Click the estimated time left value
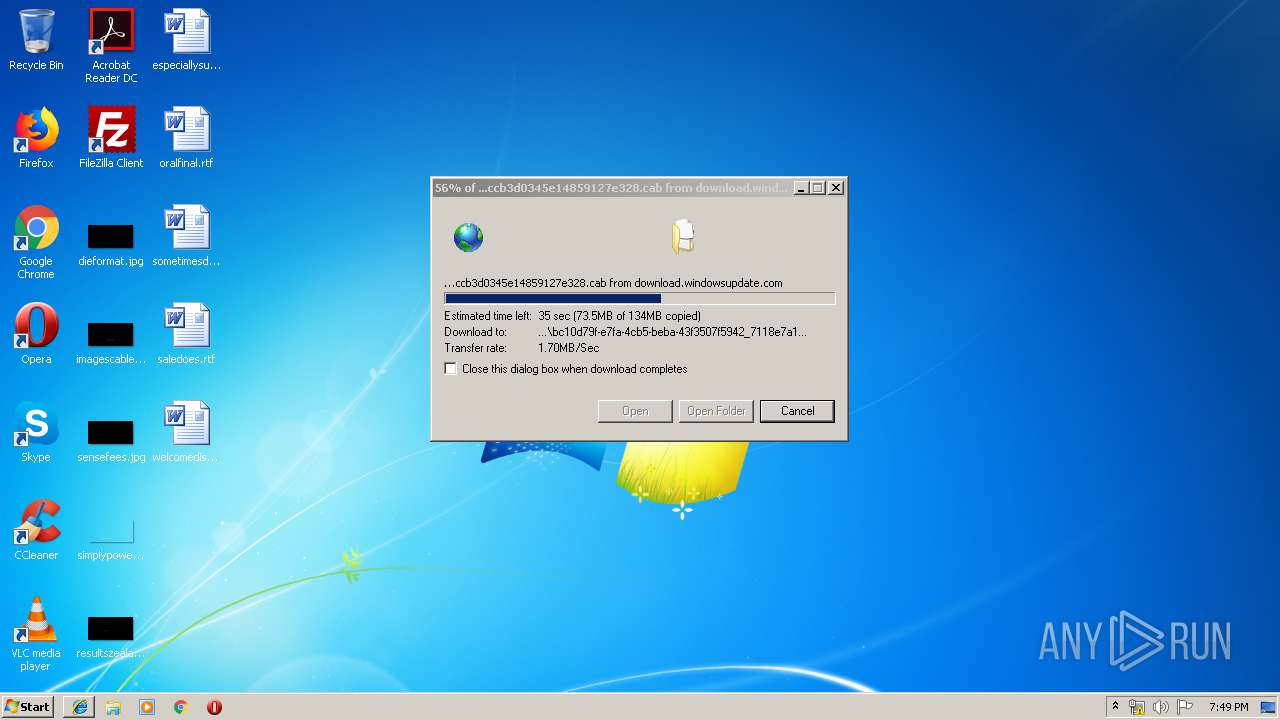This screenshot has width=1280, height=720. coord(619,316)
